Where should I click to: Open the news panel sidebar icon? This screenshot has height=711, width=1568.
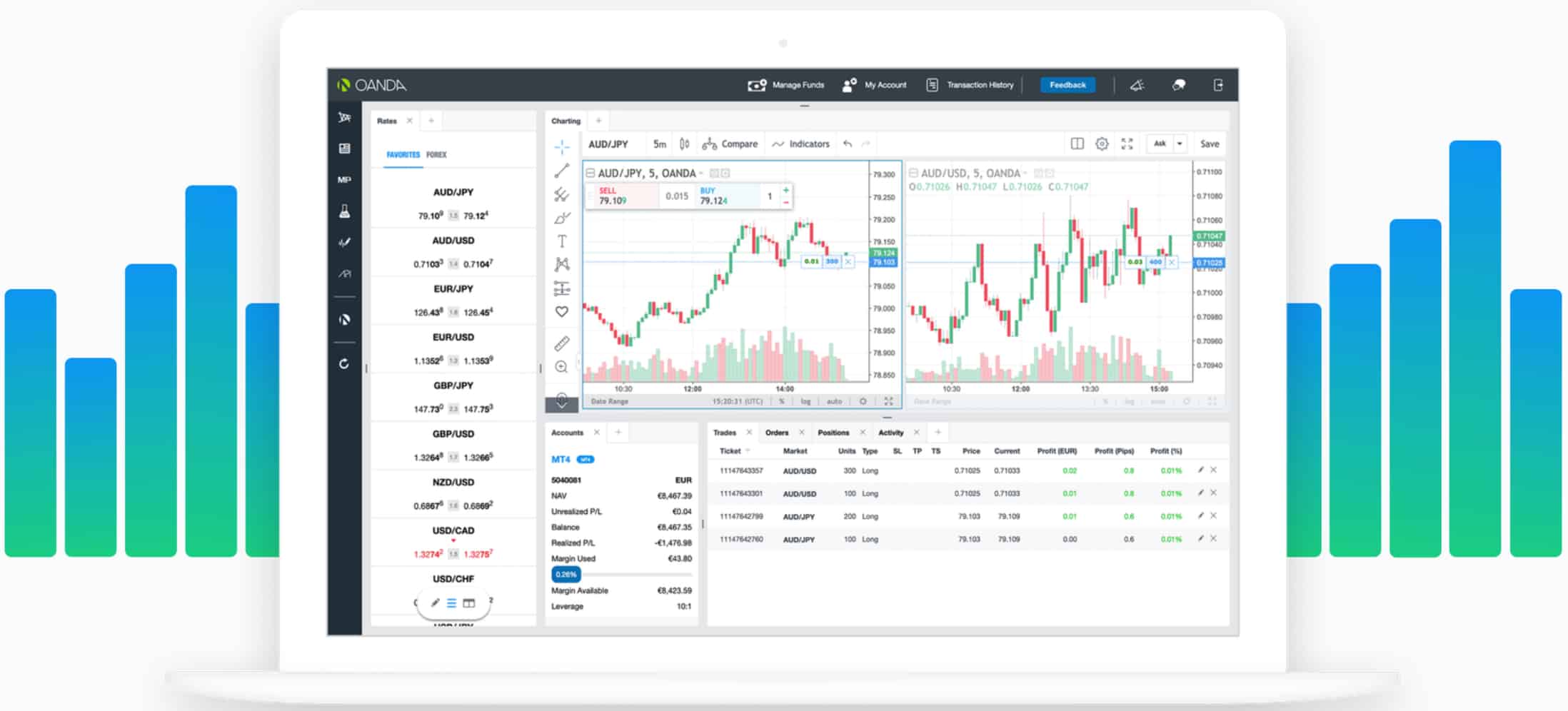coord(344,148)
